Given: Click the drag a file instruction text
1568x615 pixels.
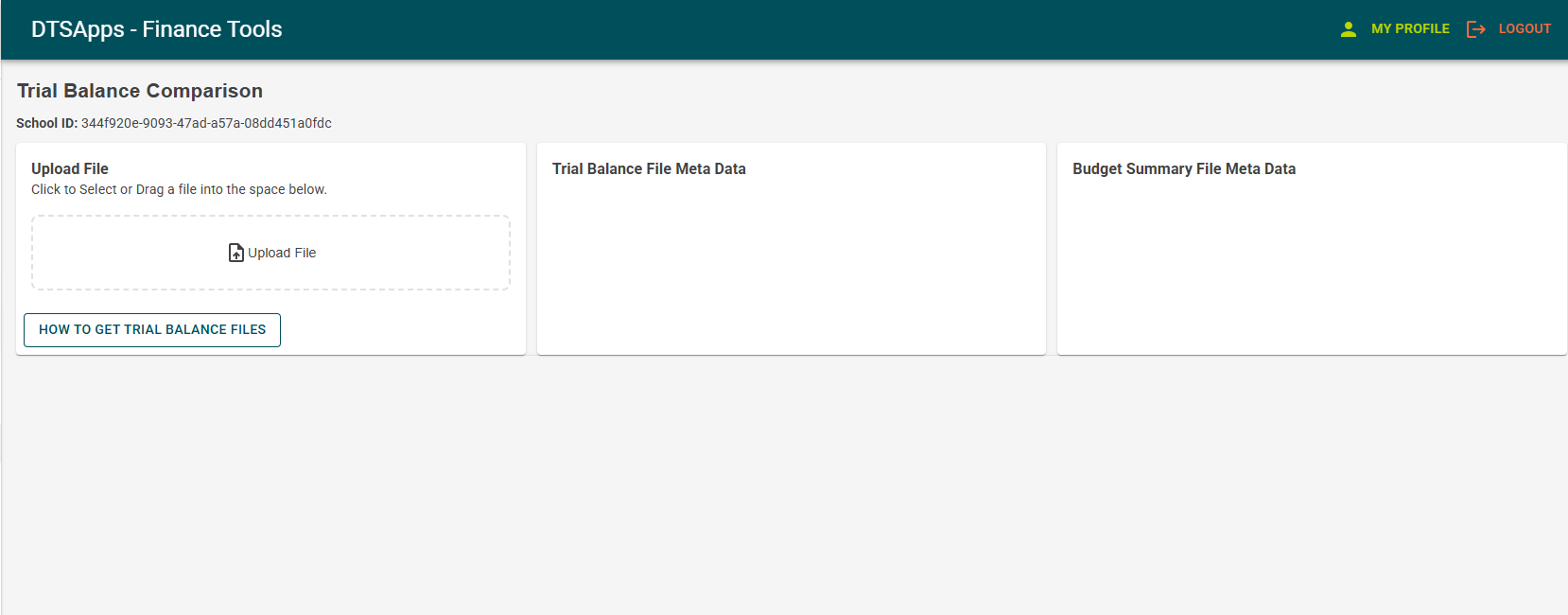Looking at the screenshot, I should (179, 189).
